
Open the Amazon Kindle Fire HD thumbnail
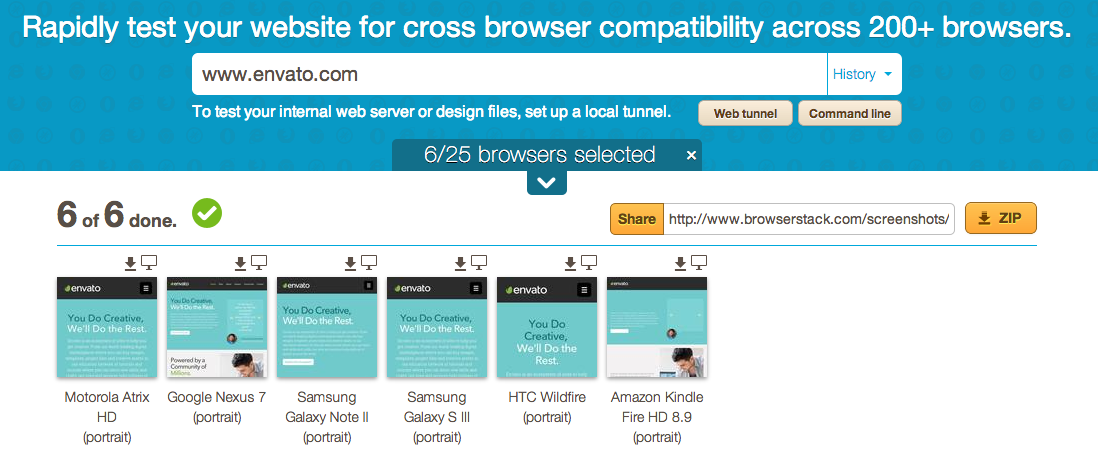pos(657,328)
